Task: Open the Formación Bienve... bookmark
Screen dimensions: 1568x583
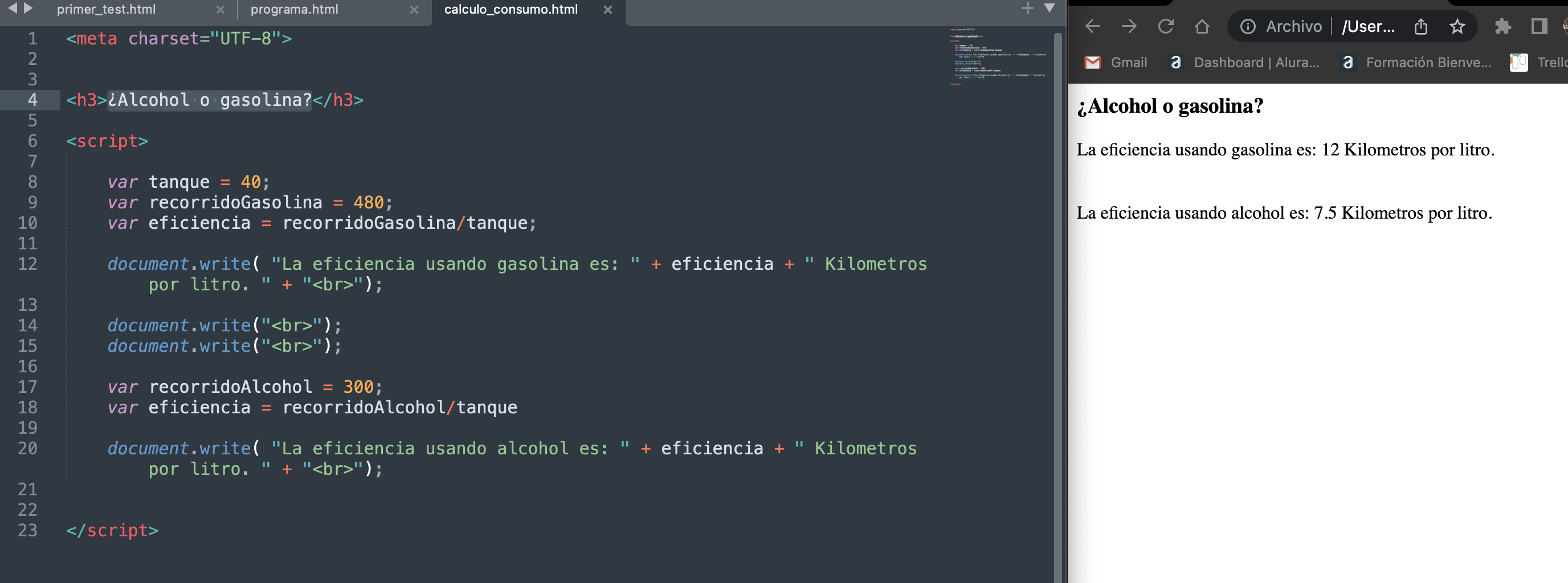Action: point(1416,62)
